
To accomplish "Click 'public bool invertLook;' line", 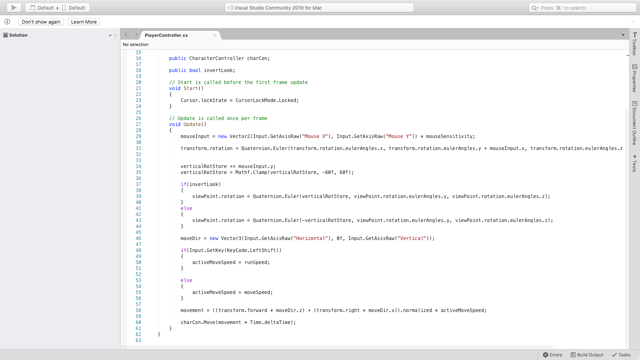I will tap(202, 70).
